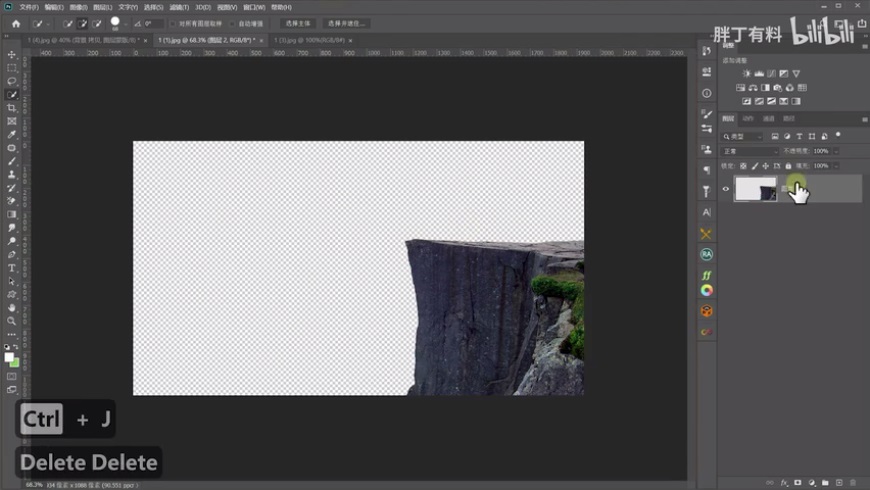The width and height of the screenshot is (870, 490).
Task: Click the foreground color swatch
Action: 9,357
